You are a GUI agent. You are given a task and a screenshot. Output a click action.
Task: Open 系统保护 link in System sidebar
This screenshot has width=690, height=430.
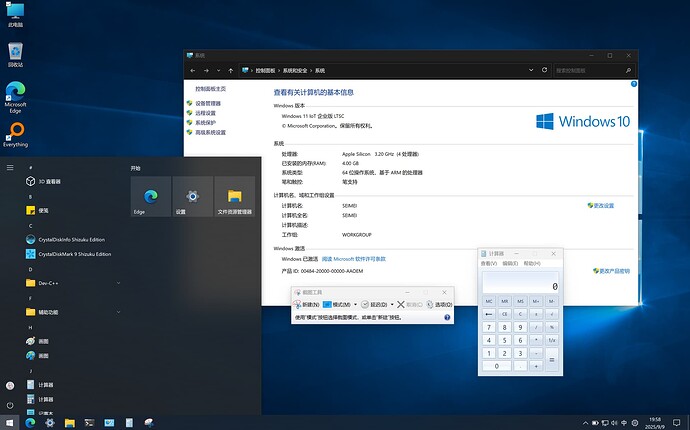(x=206, y=123)
